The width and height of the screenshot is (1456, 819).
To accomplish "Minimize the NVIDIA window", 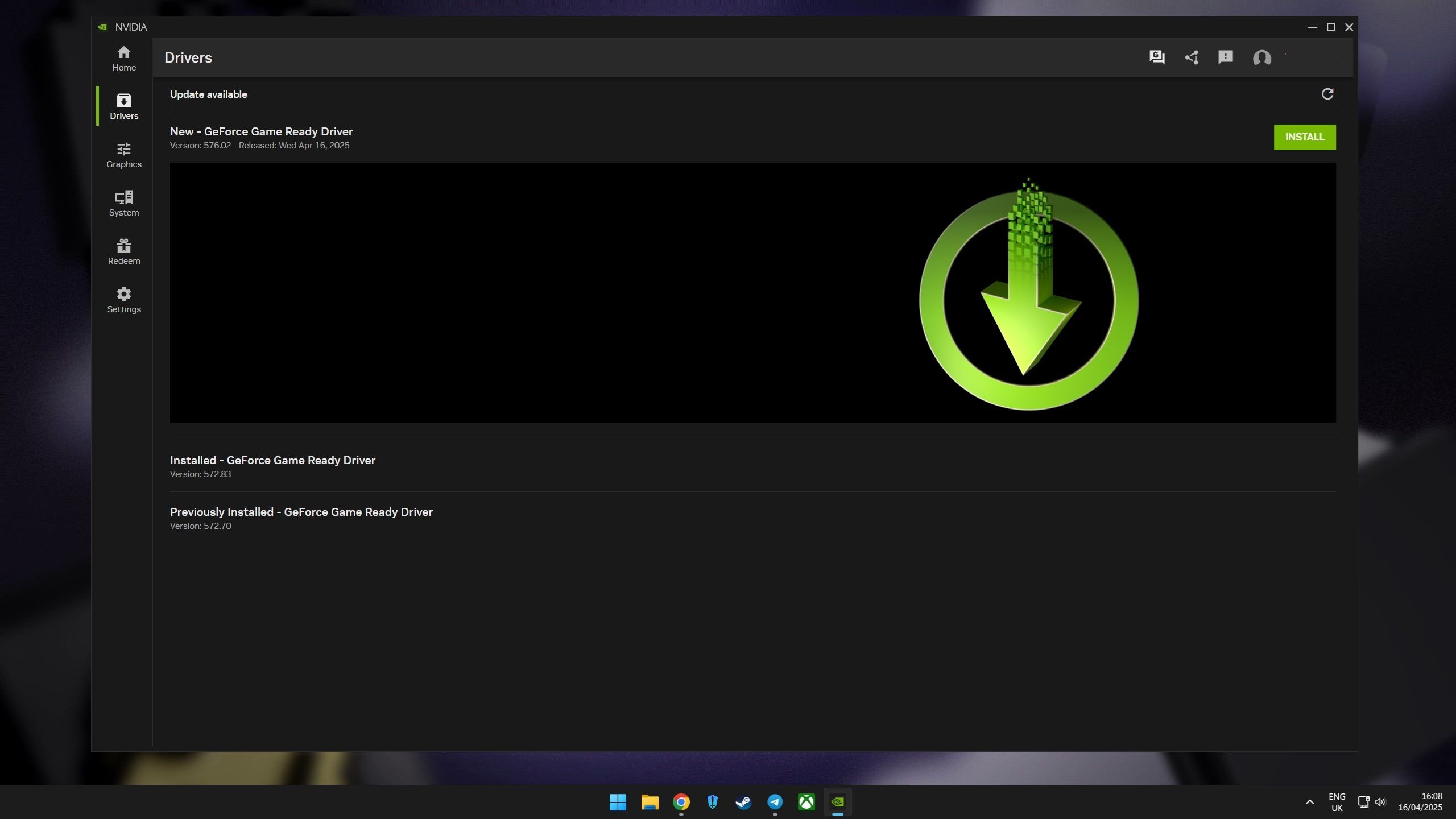I will pos(1313,27).
